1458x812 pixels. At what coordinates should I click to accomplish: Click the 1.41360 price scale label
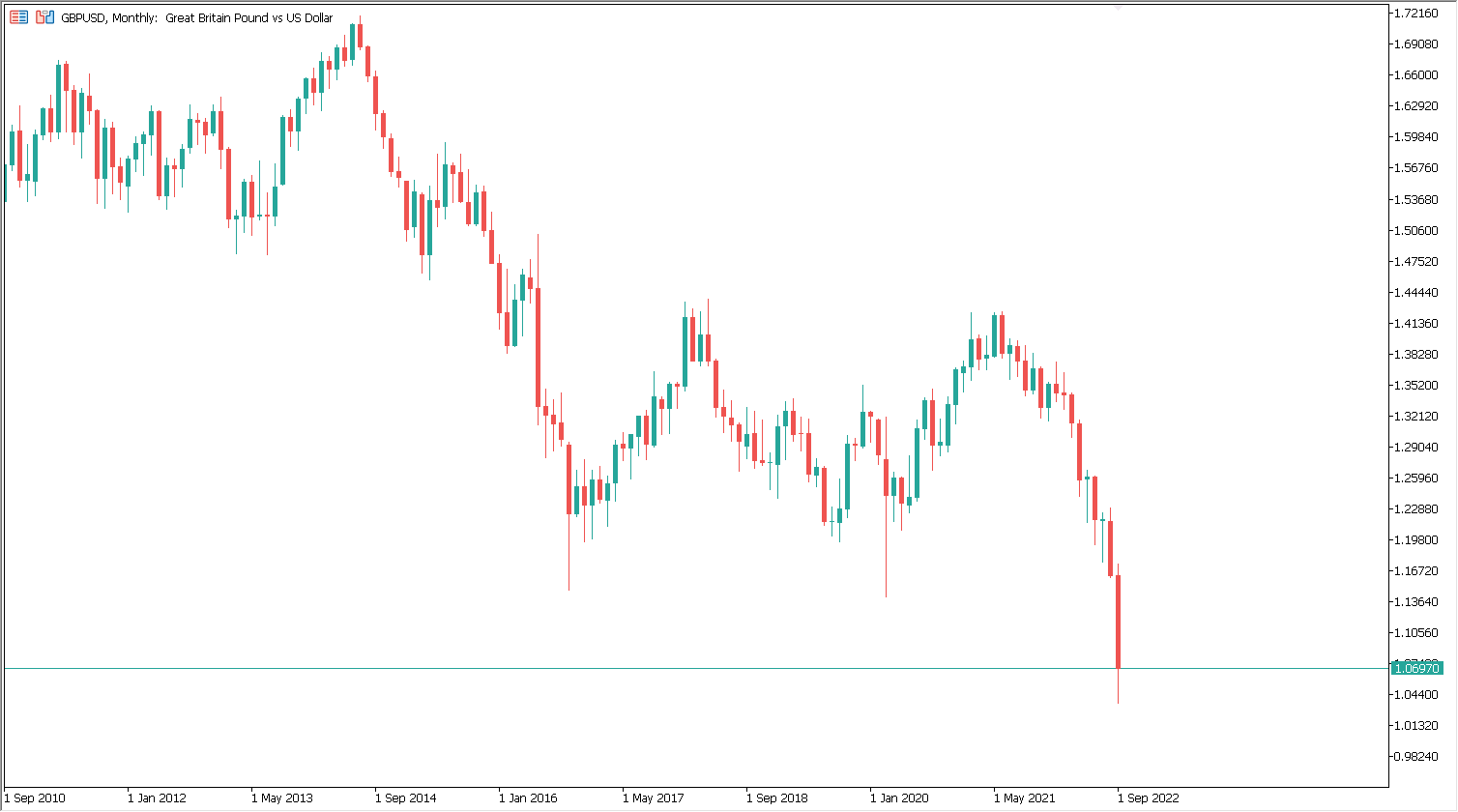[x=1415, y=323]
